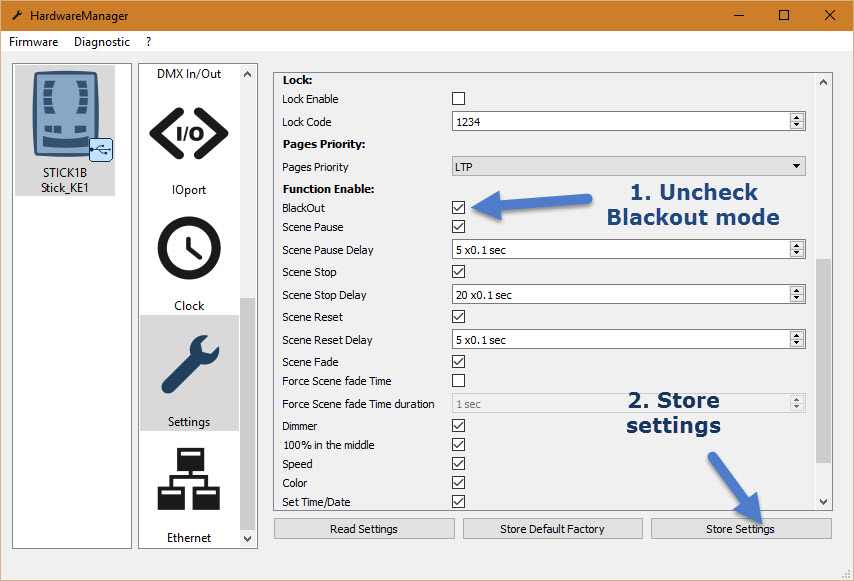Decrease the Scene Stop Delay value
854x581 pixels.
[x=796, y=298]
